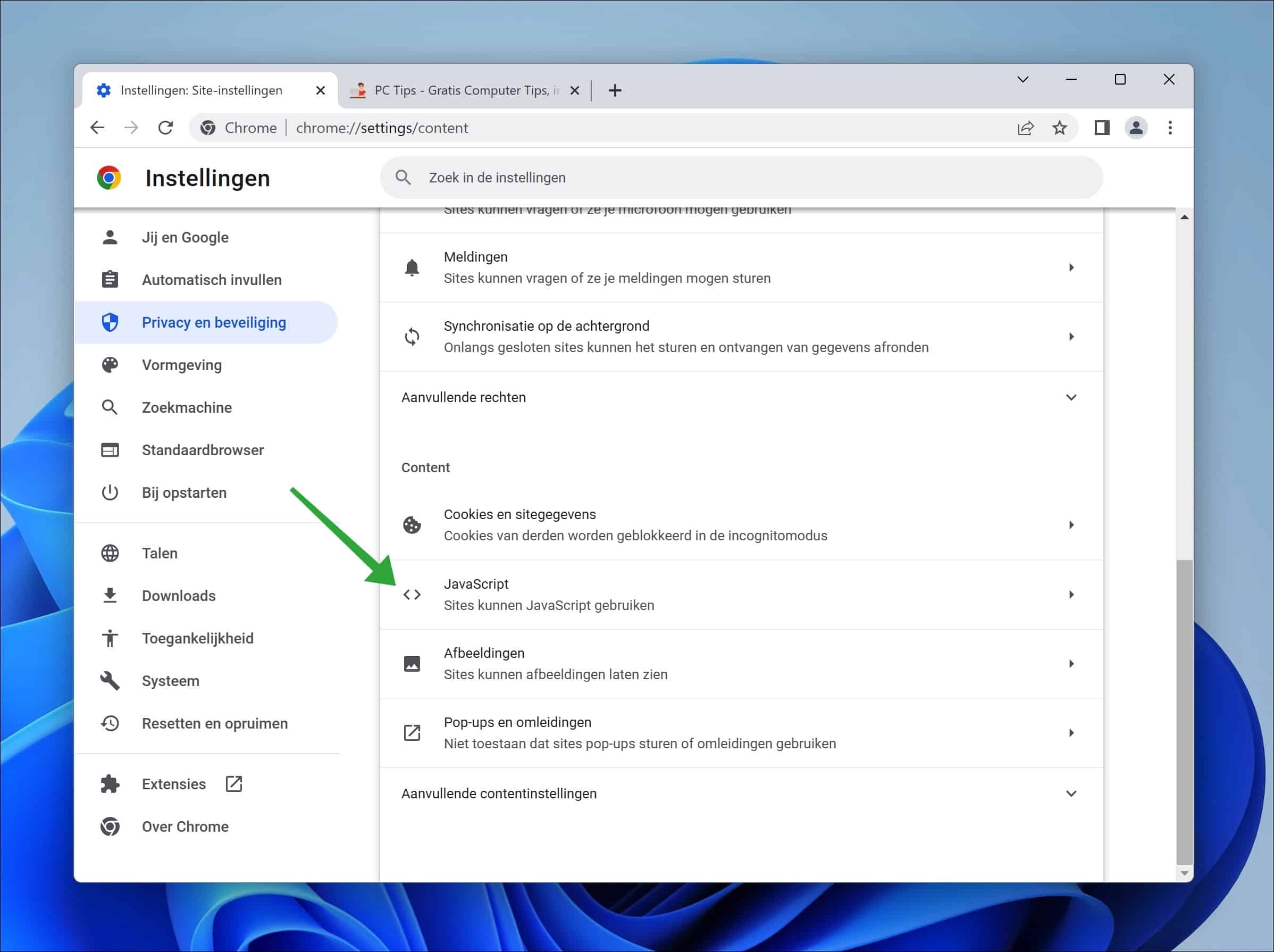Click the Automatisch invullen clipboard icon
The width and height of the screenshot is (1274, 952).
click(x=110, y=279)
